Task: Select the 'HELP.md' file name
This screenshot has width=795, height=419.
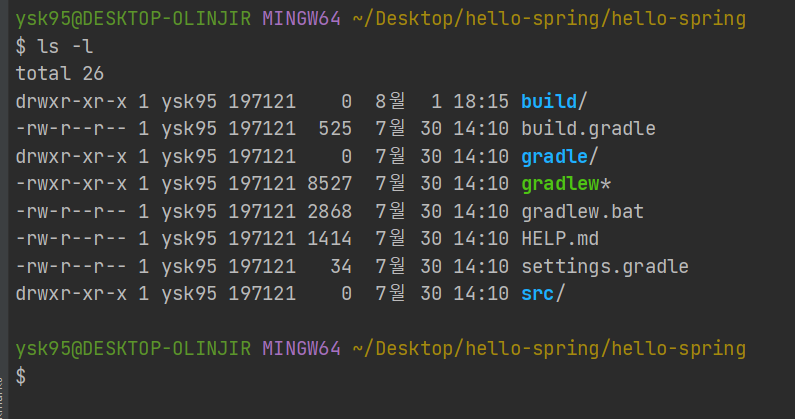Action: pyautogui.click(x=560, y=238)
